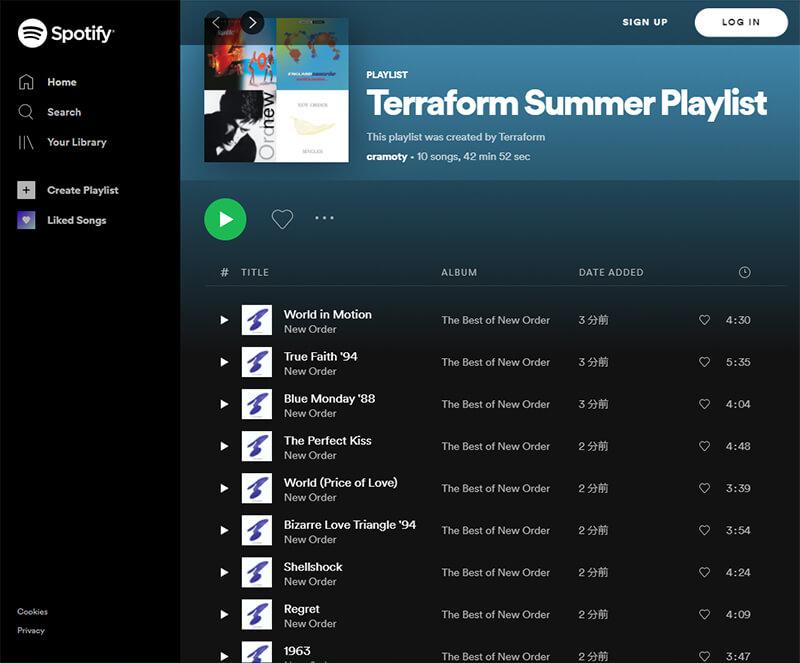Image resolution: width=800 pixels, height=663 pixels.
Task: Open the Privacy link
Action: (x=31, y=631)
